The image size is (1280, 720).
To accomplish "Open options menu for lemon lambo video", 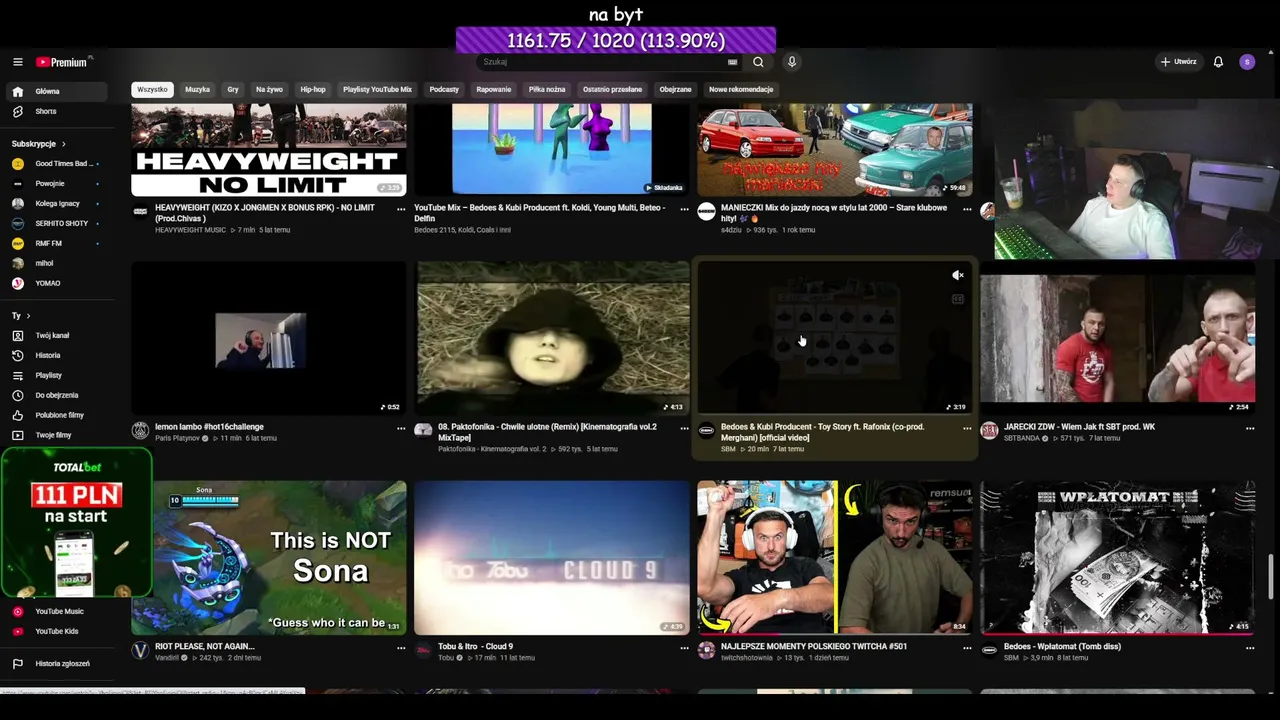I will pyautogui.click(x=401, y=428).
